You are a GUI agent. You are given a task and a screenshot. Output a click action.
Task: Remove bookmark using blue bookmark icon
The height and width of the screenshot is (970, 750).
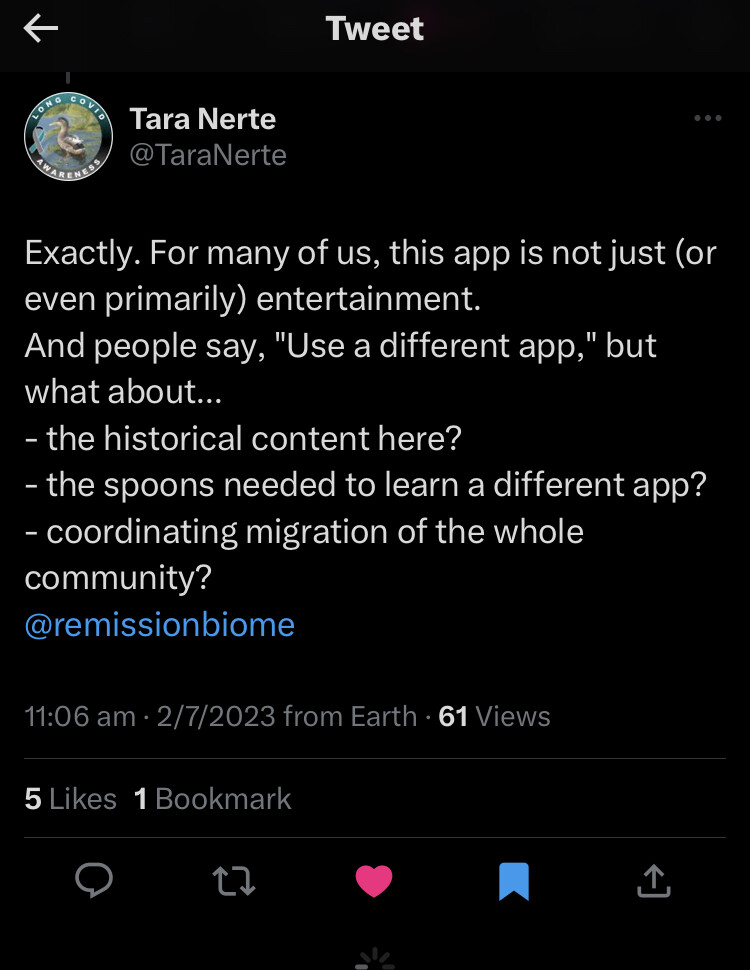(513, 880)
